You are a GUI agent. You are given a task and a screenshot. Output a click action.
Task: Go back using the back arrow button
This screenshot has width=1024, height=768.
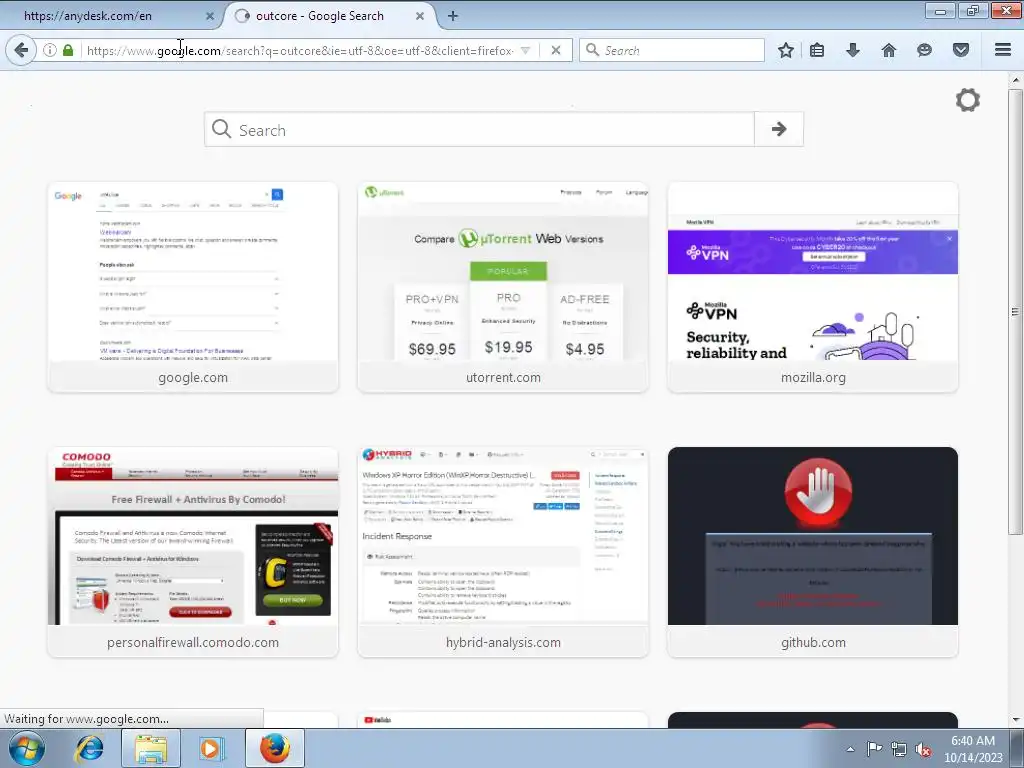click(21, 50)
